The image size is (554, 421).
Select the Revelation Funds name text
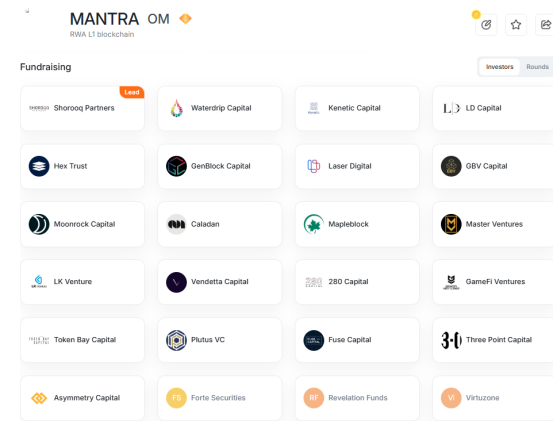pos(358,398)
